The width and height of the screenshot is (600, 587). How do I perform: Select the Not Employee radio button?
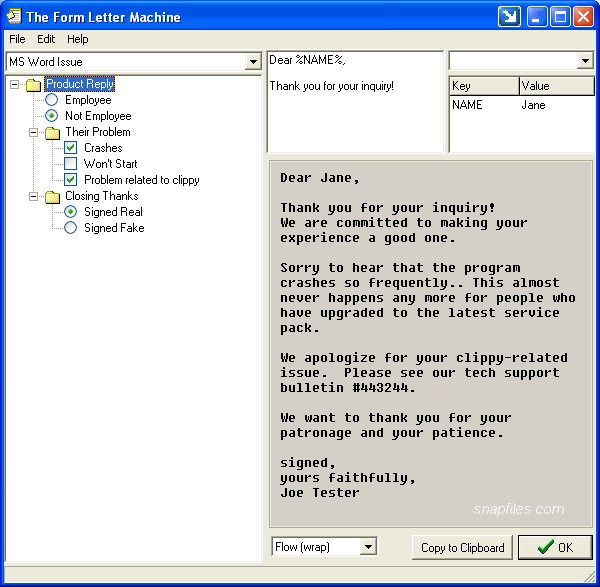[52, 116]
